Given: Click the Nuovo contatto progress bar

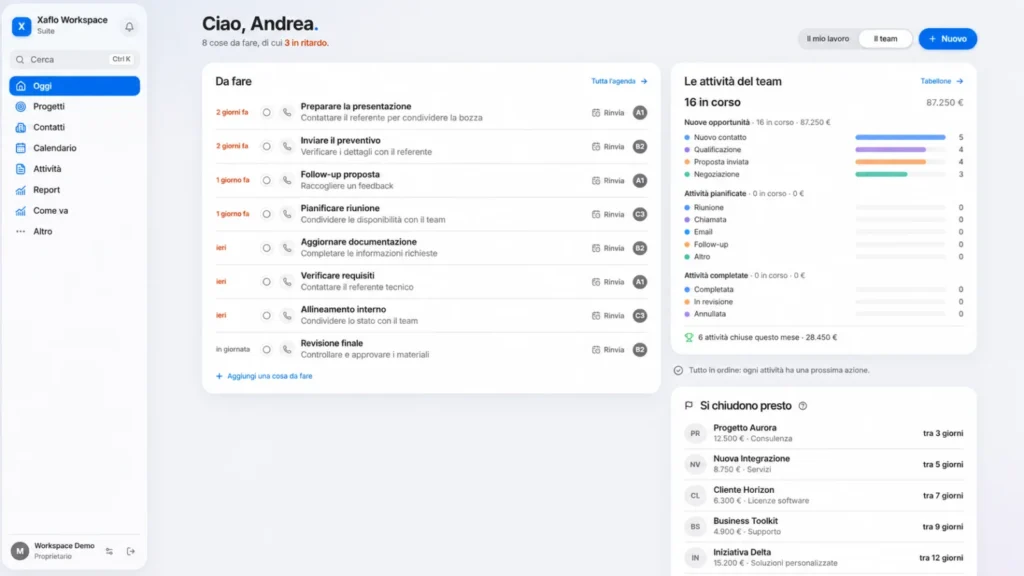Looking at the screenshot, I should click(900, 137).
